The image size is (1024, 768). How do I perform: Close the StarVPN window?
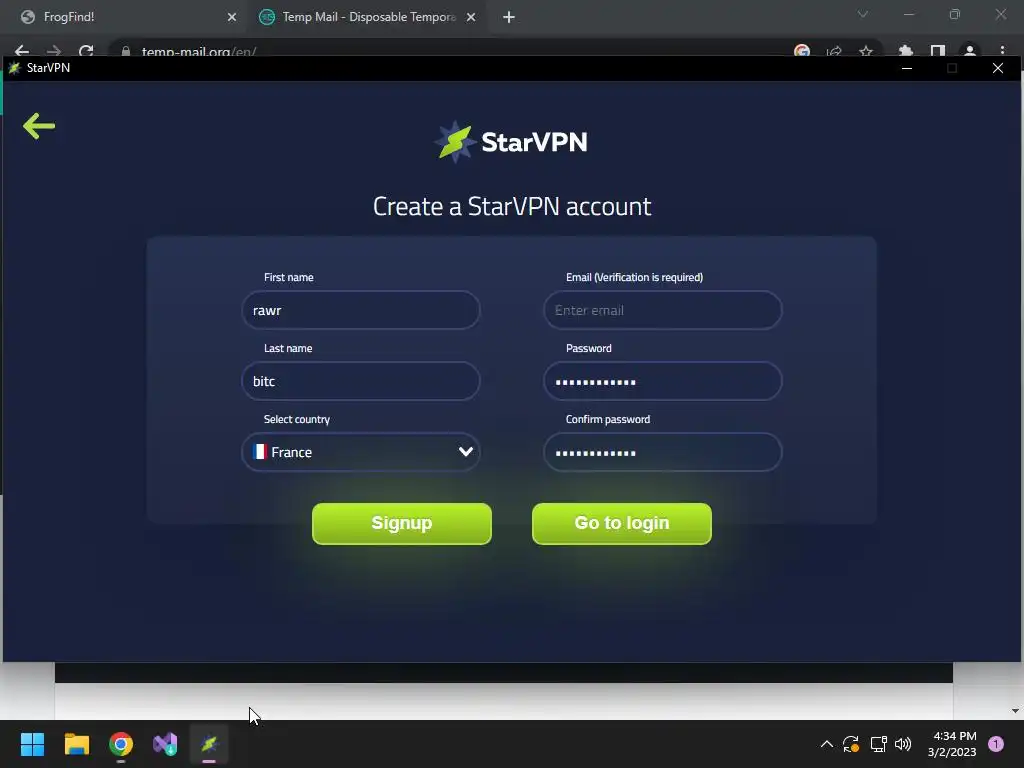[x=997, y=68]
